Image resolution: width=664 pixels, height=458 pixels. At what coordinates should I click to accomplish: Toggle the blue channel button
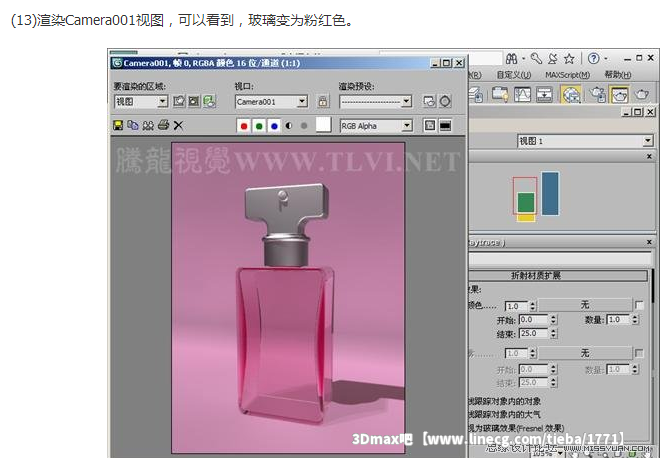(274, 126)
